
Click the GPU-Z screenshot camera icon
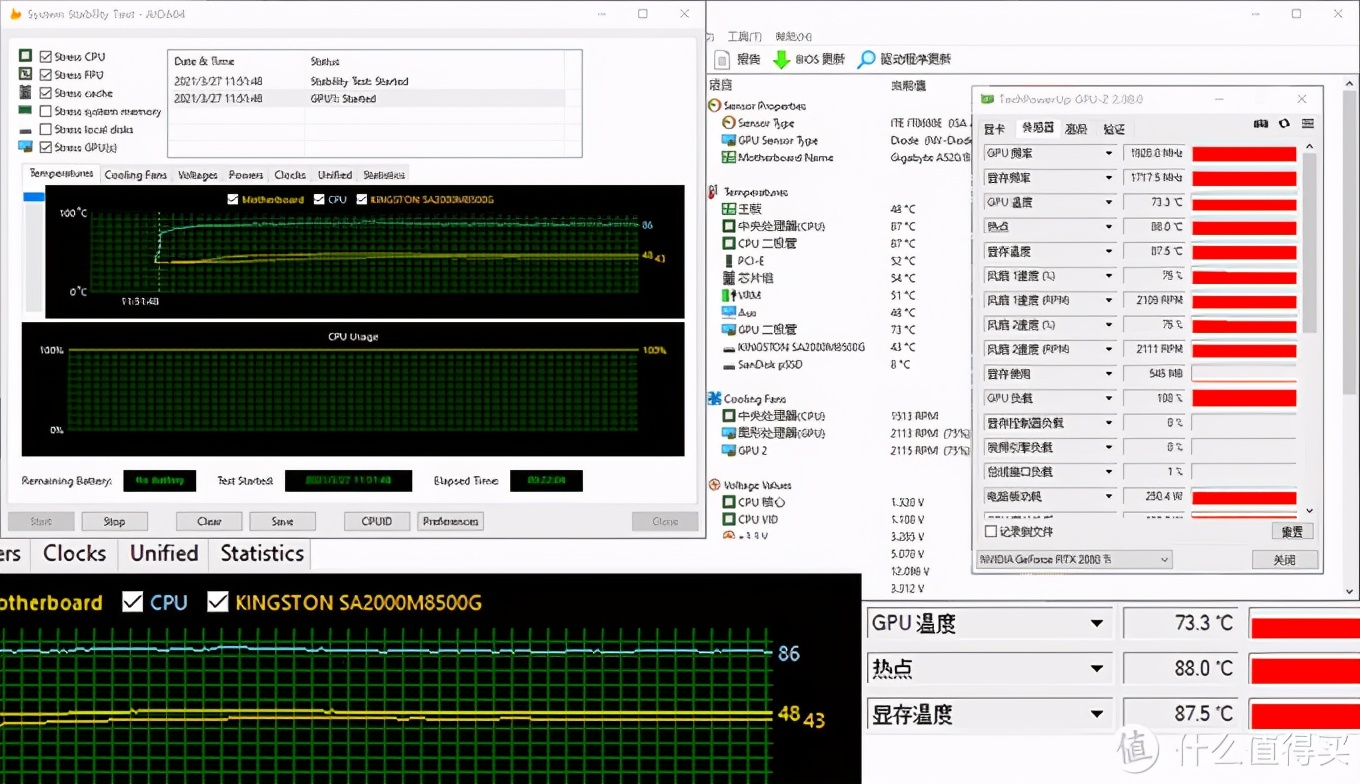1261,125
